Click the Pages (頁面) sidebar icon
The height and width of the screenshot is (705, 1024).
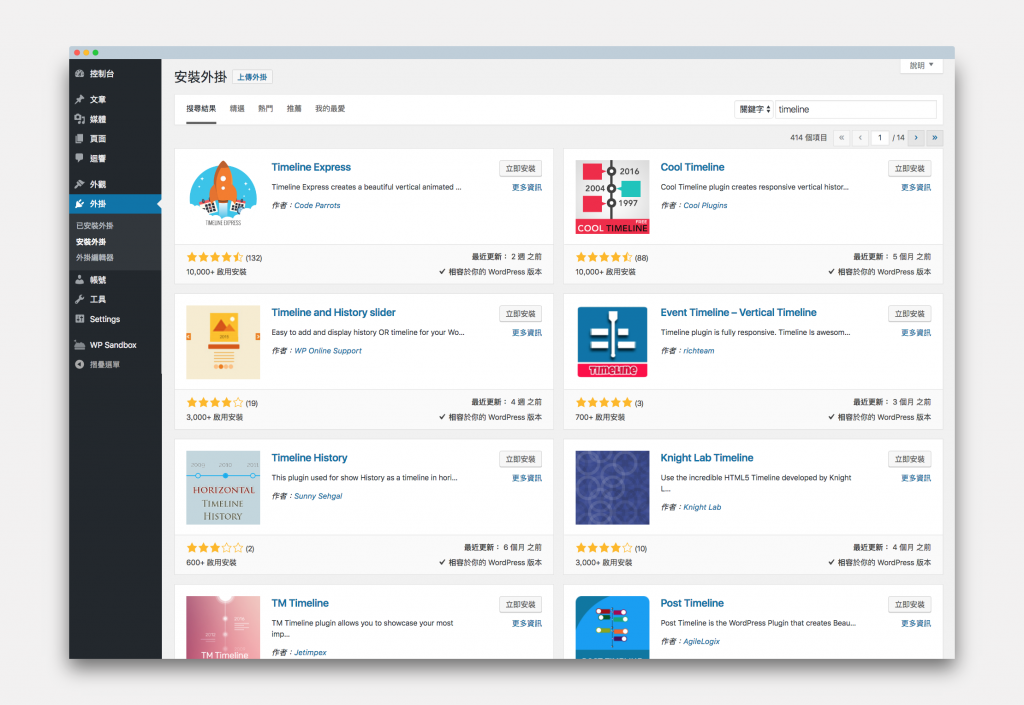80,138
